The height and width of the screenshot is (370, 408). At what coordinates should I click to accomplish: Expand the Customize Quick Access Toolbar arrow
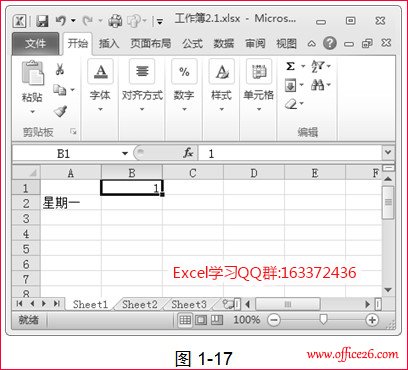coord(160,22)
